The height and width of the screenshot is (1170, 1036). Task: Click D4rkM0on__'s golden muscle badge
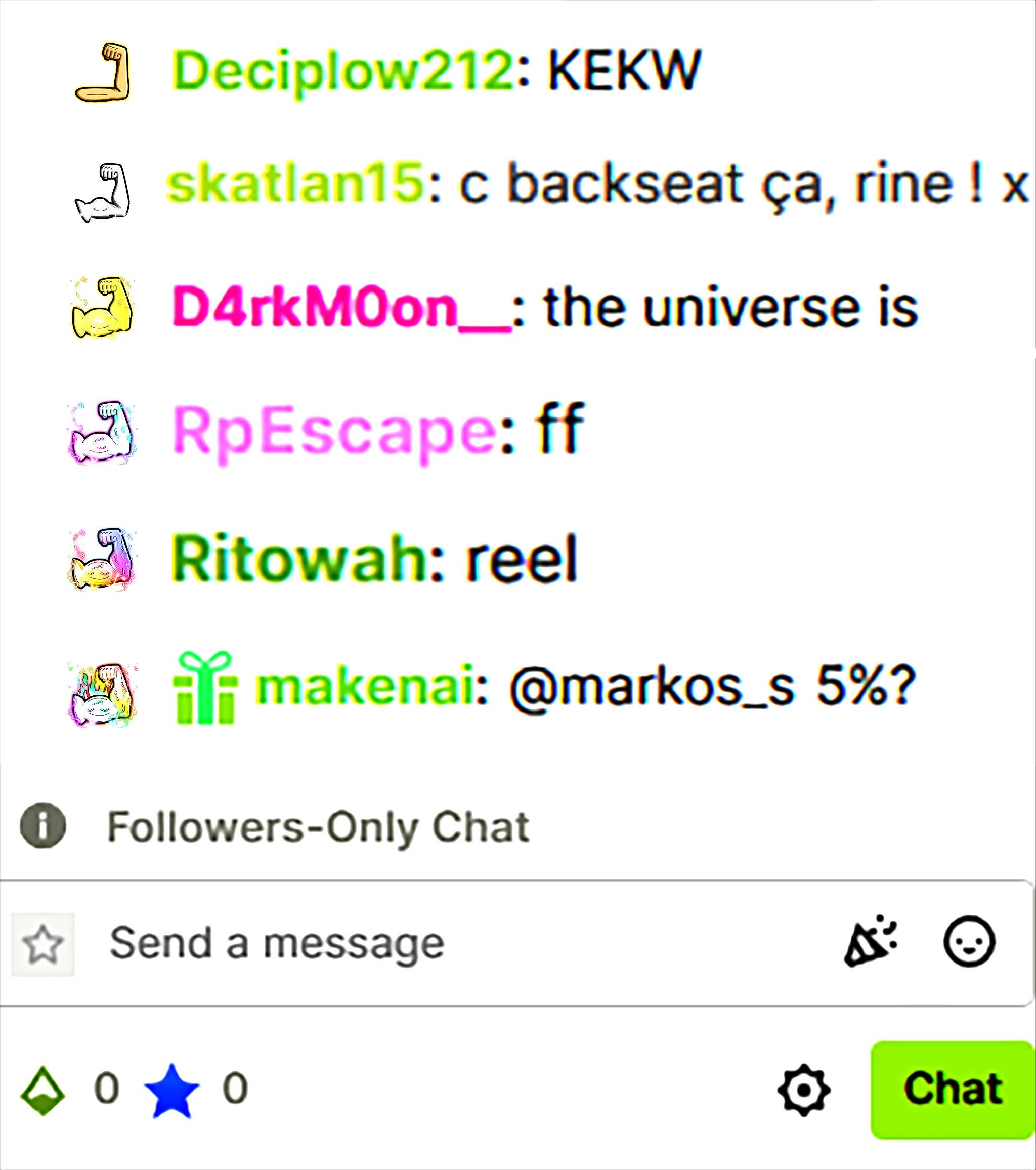point(102,309)
